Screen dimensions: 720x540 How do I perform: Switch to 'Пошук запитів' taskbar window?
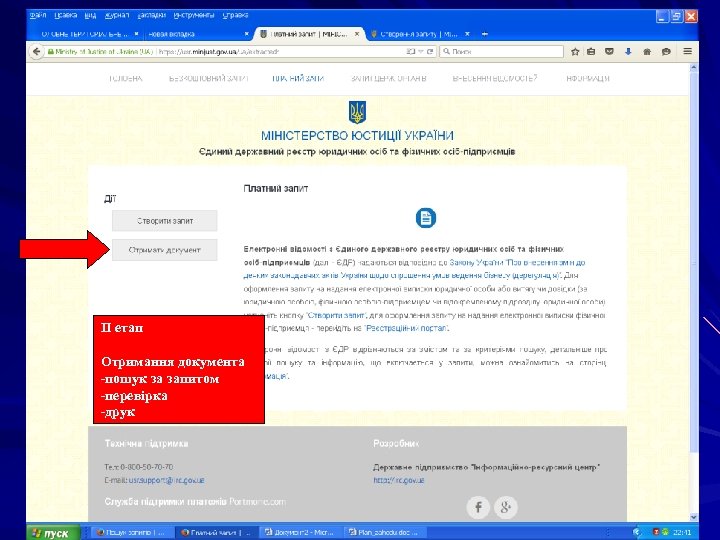pos(131,533)
